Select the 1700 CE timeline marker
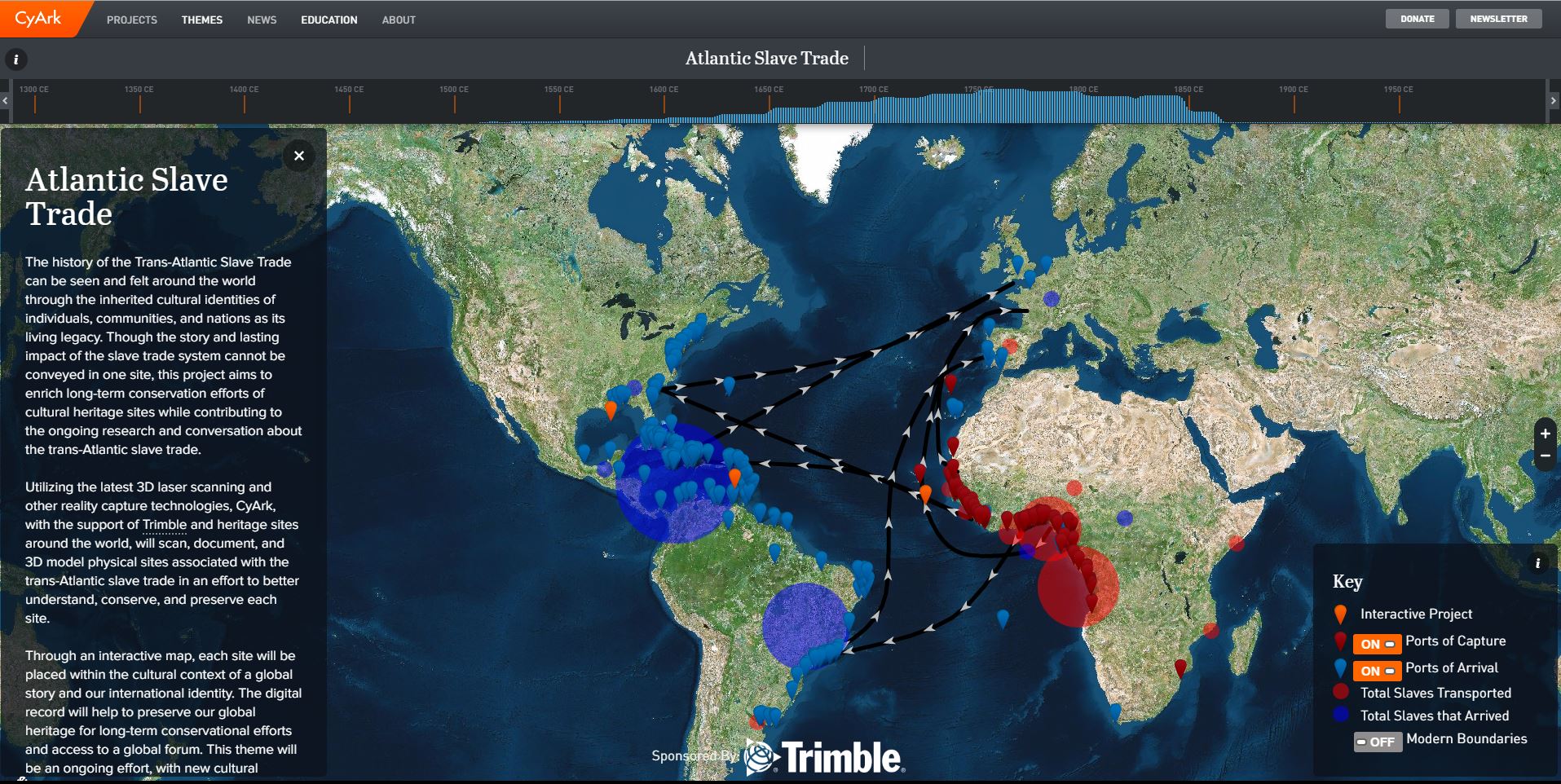This screenshot has height=784, width=1561. (874, 102)
